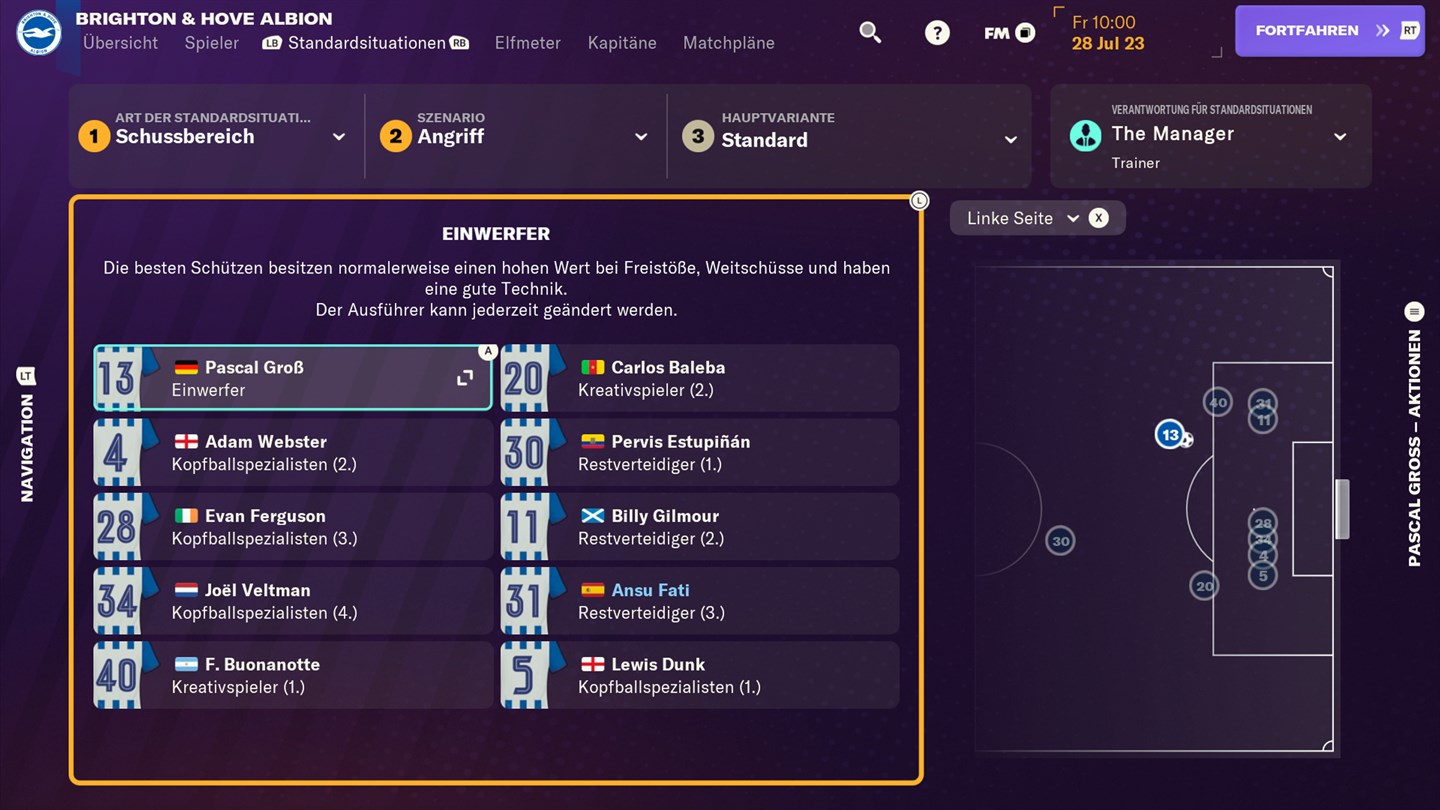Click the help question mark icon
This screenshot has width=1440, height=810.
click(936, 33)
